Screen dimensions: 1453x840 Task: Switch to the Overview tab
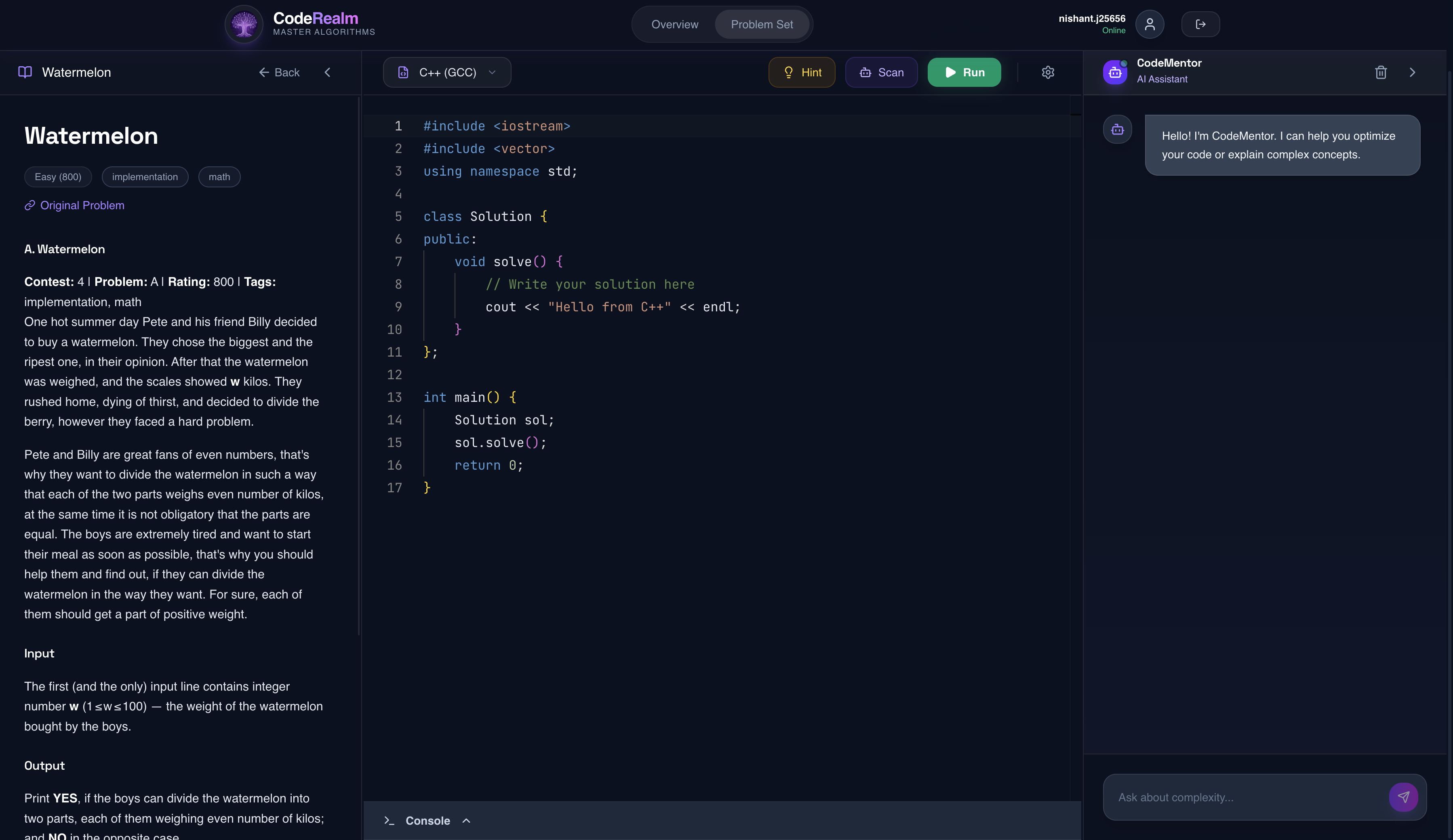point(675,24)
